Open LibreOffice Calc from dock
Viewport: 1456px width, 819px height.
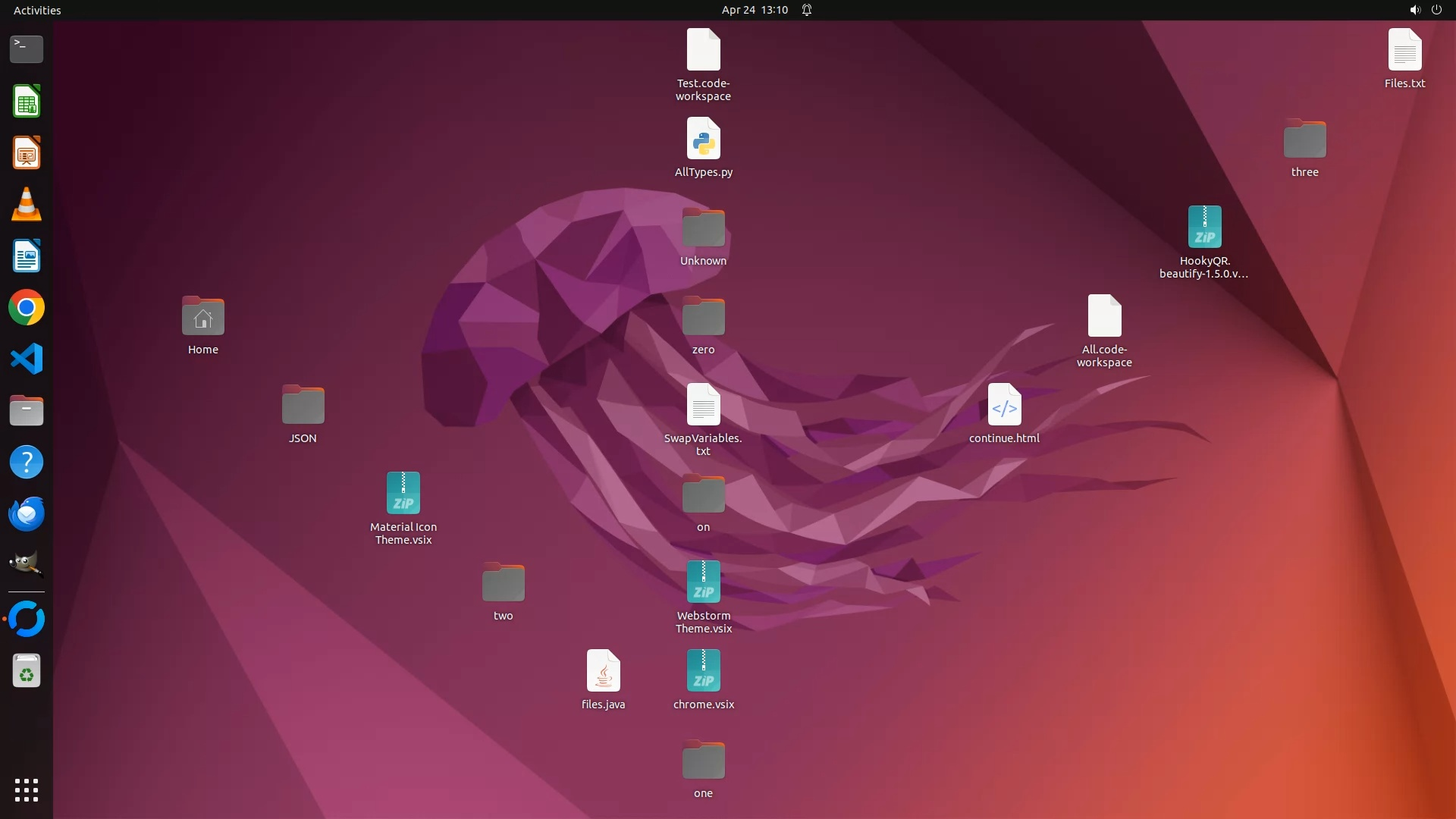(x=27, y=102)
